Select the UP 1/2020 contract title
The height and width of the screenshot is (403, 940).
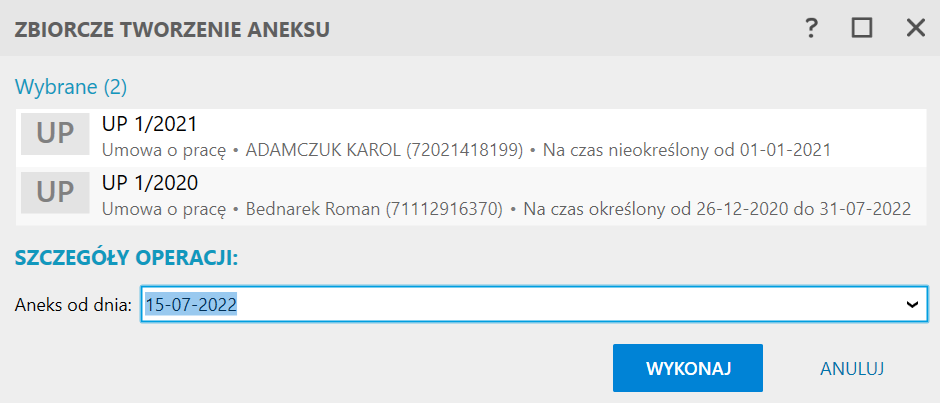pyautogui.click(x=150, y=182)
